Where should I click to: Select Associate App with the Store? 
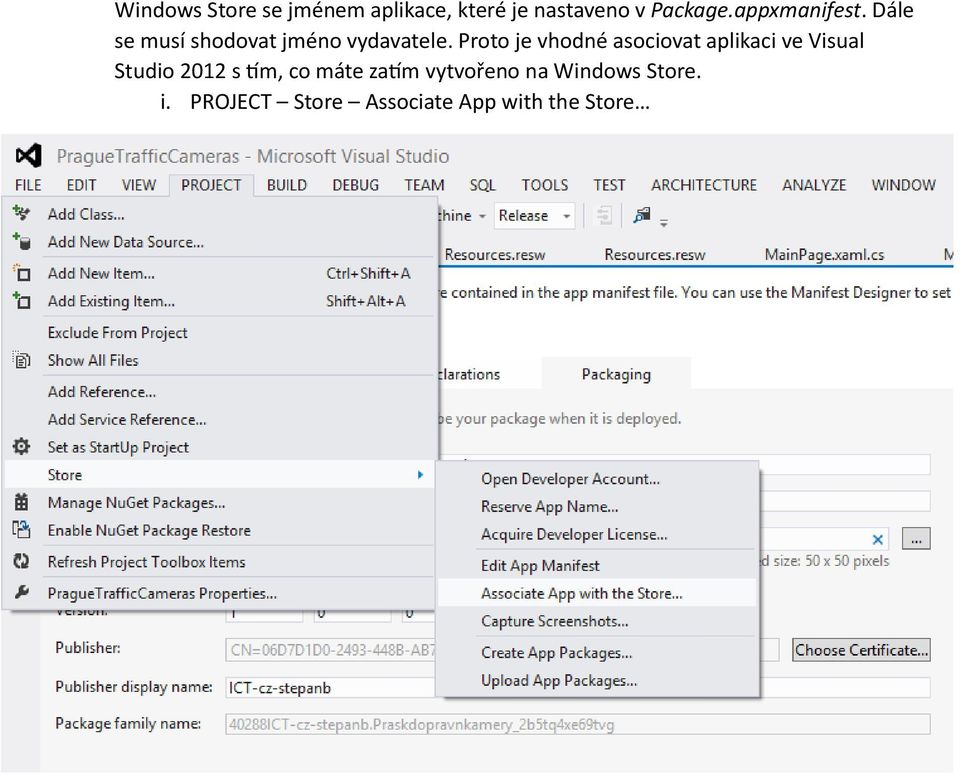pyautogui.click(x=597, y=593)
